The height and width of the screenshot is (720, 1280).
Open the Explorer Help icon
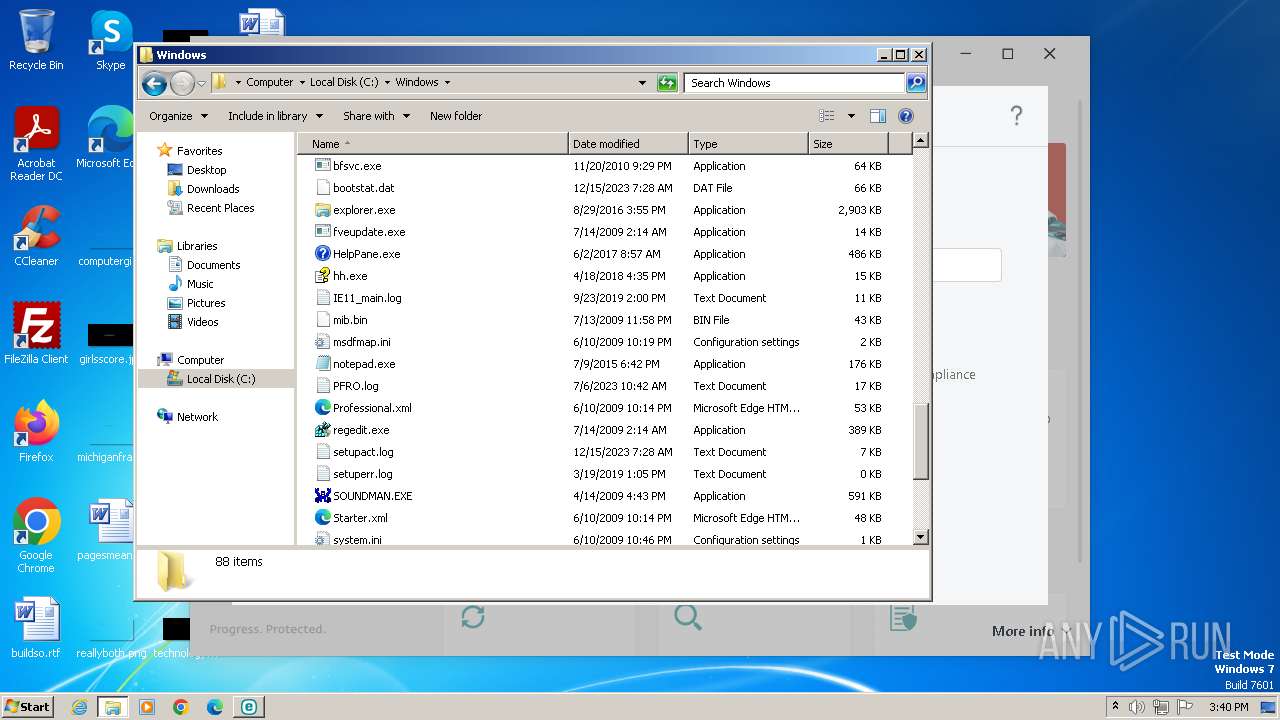tap(906, 116)
